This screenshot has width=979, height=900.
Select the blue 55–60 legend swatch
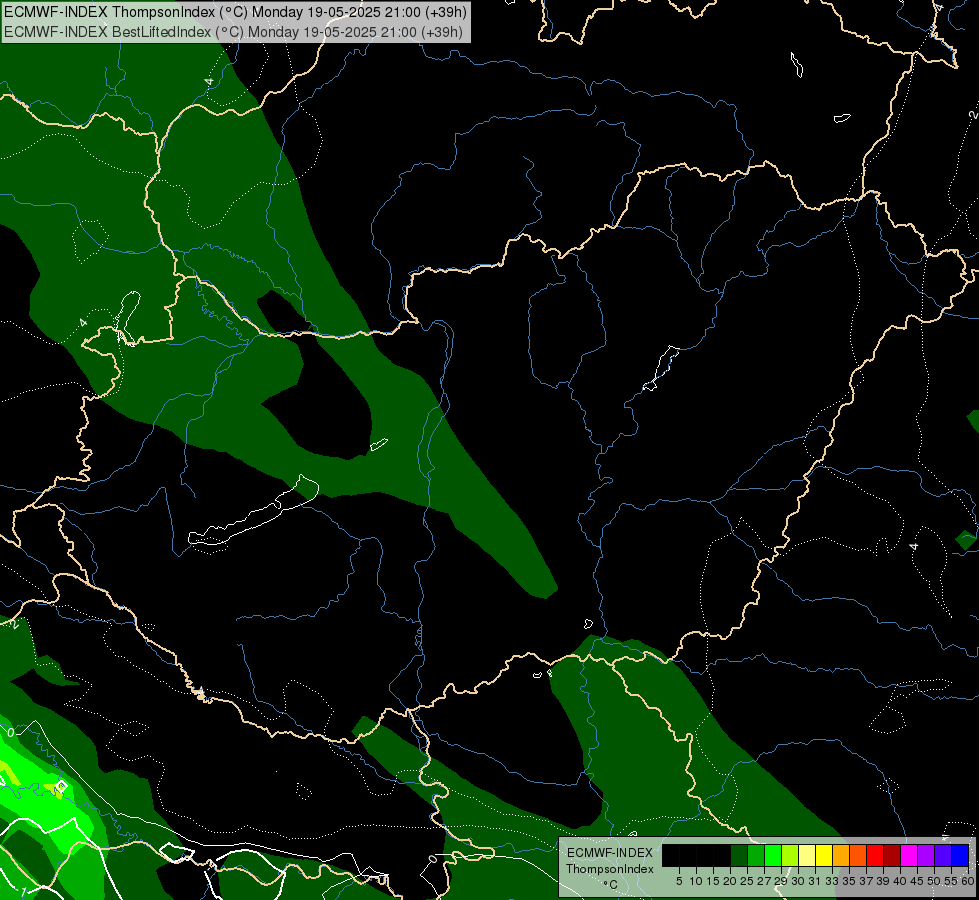pyautogui.click(x=960, y=855)
